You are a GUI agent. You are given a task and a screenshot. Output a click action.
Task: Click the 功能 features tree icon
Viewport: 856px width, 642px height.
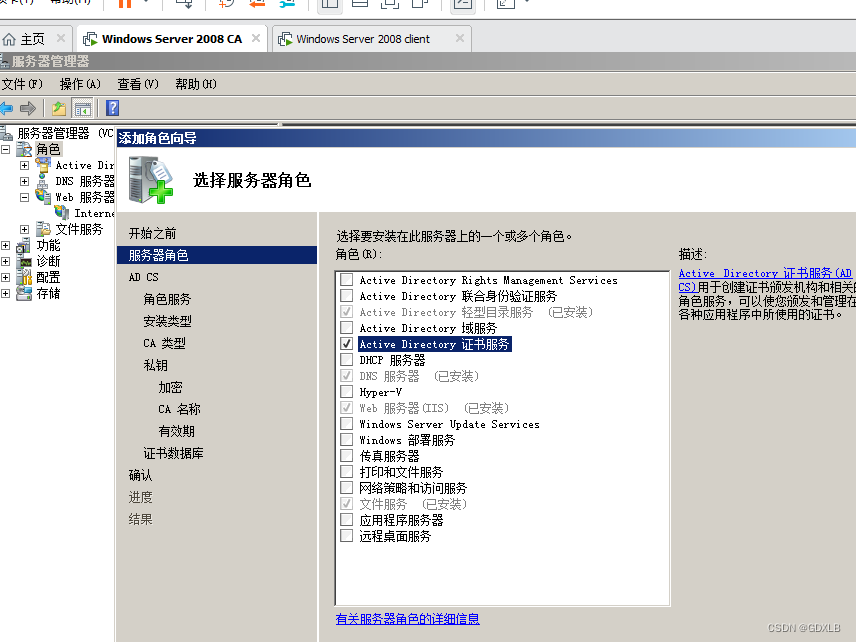pos(24,245)
